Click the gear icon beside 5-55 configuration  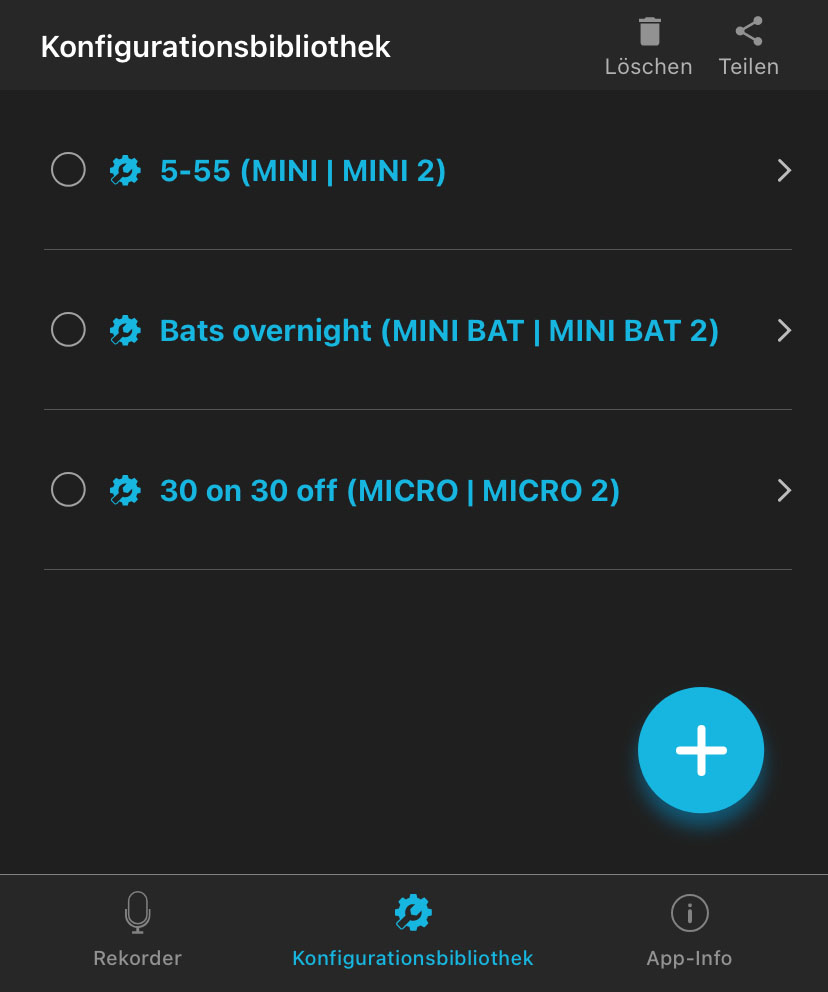tap(125, 171)
